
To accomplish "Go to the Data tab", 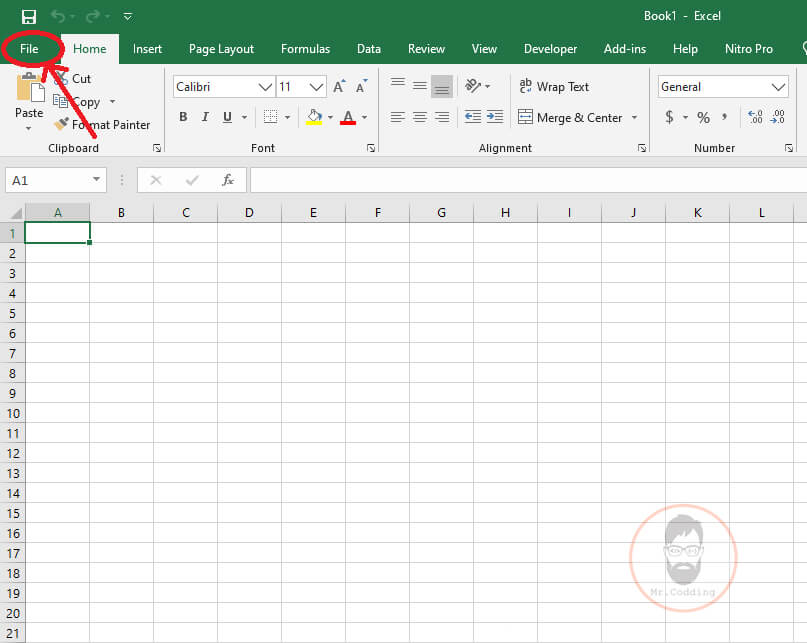I will pyautogui.click(x=369, y=49).
